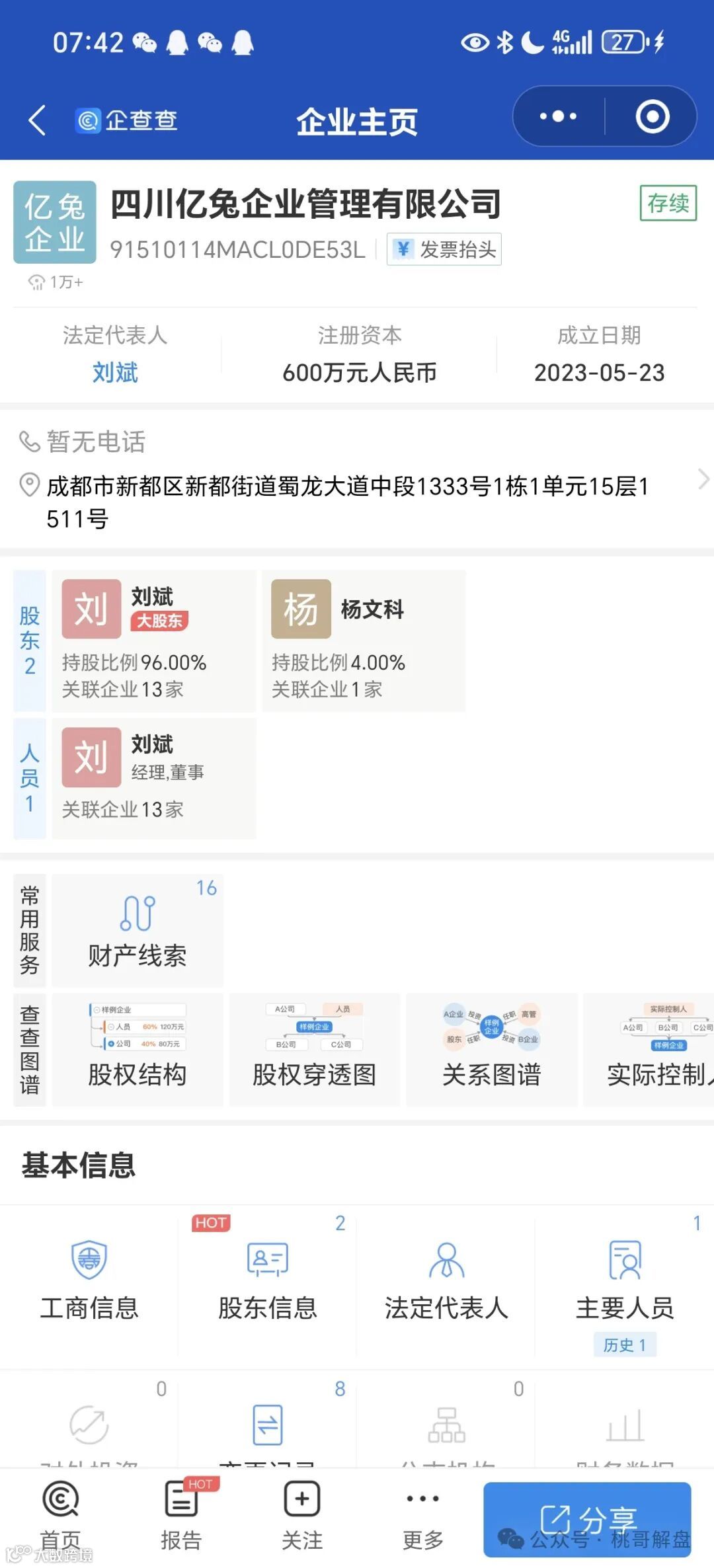Screen dimensions: 714x1568
Task: Tap establishment date 2023-05-23
Action: pyautogui.click(x=599, y=373)
